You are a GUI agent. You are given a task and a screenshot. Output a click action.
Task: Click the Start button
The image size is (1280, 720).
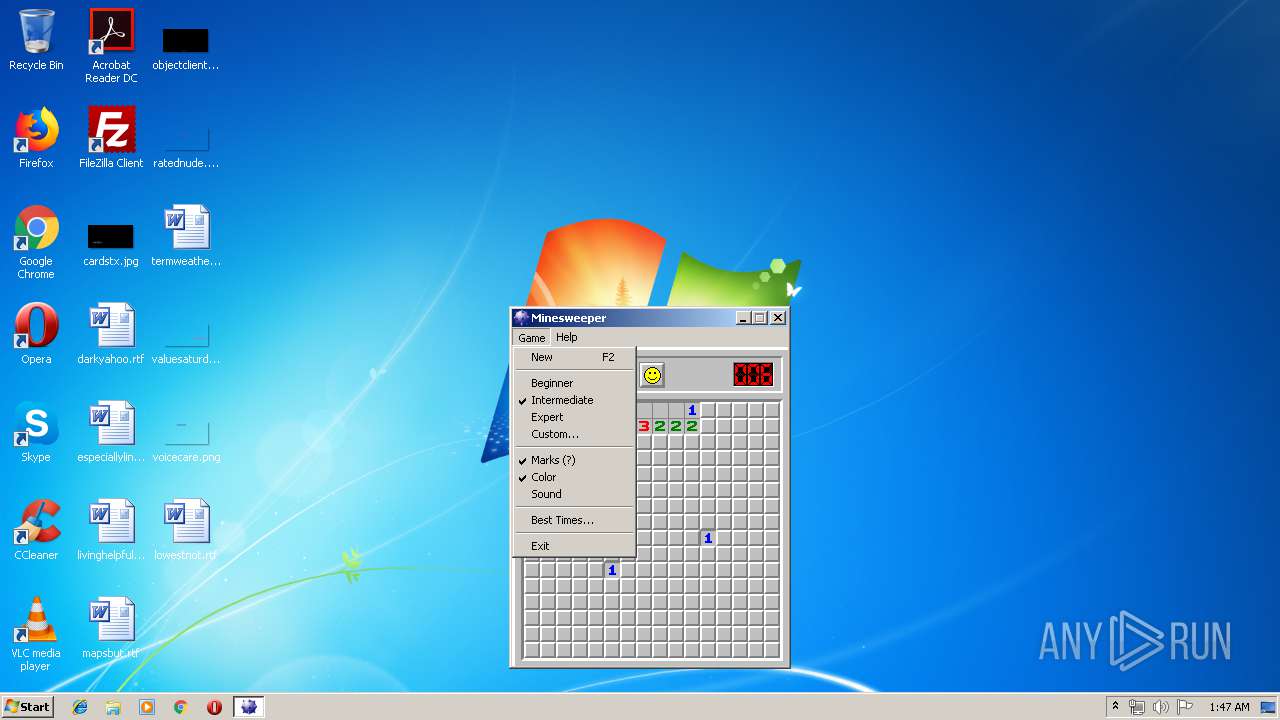(x=27, y=707)
